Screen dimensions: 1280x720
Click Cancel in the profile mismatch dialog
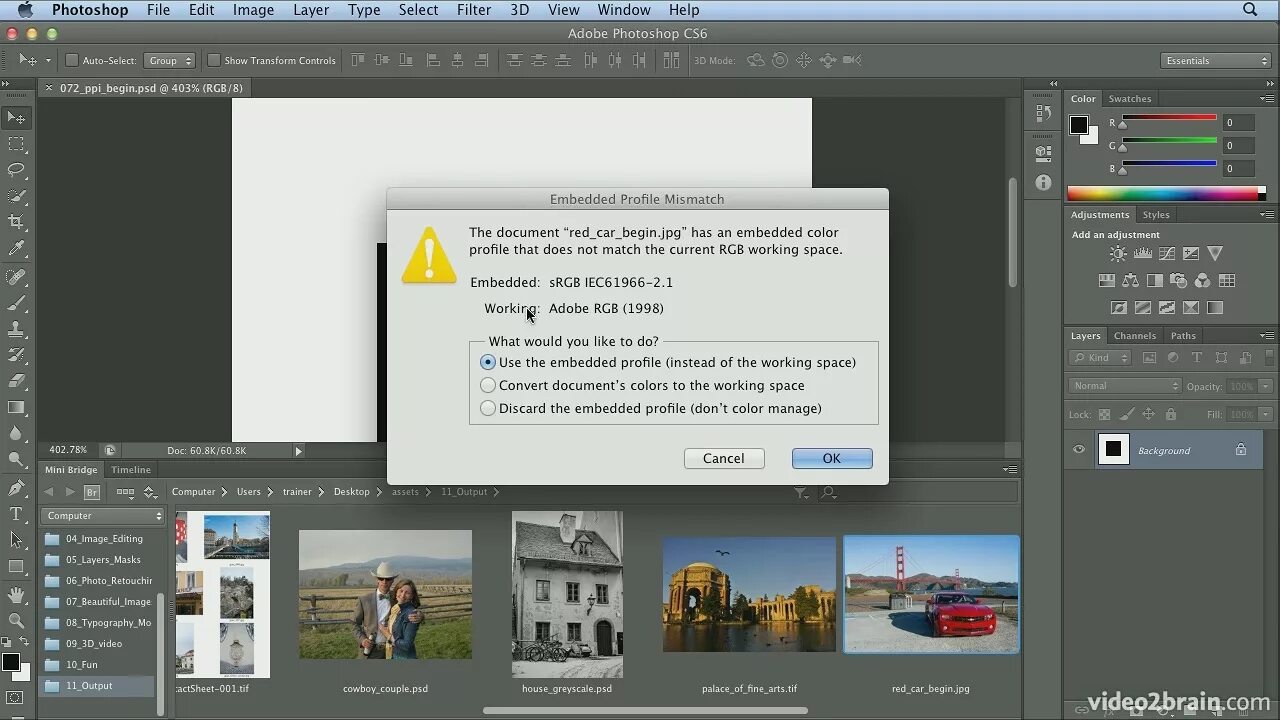pyautogui.click(x=724, y=458)
